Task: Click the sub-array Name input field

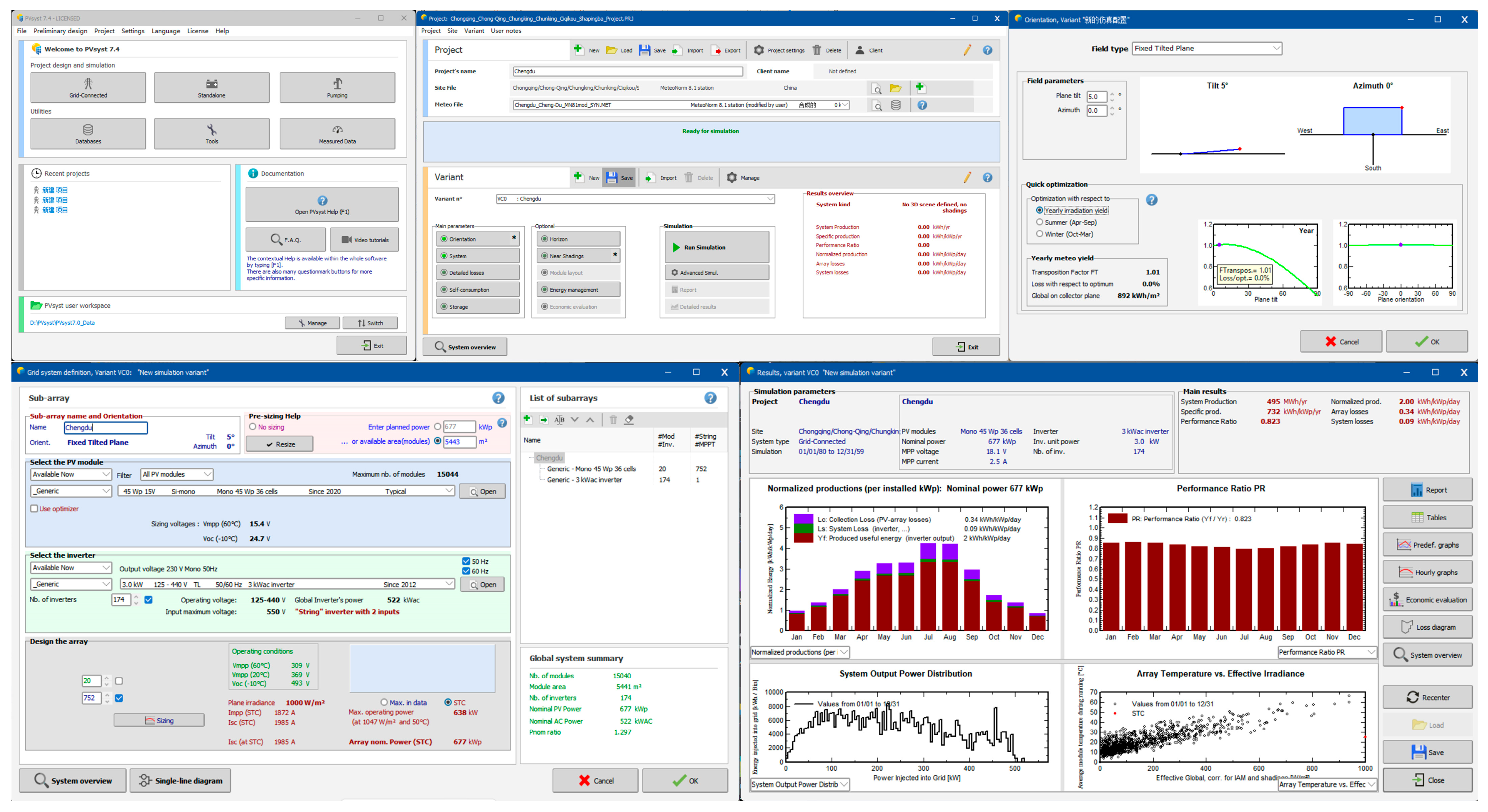Action: (106, 428)
